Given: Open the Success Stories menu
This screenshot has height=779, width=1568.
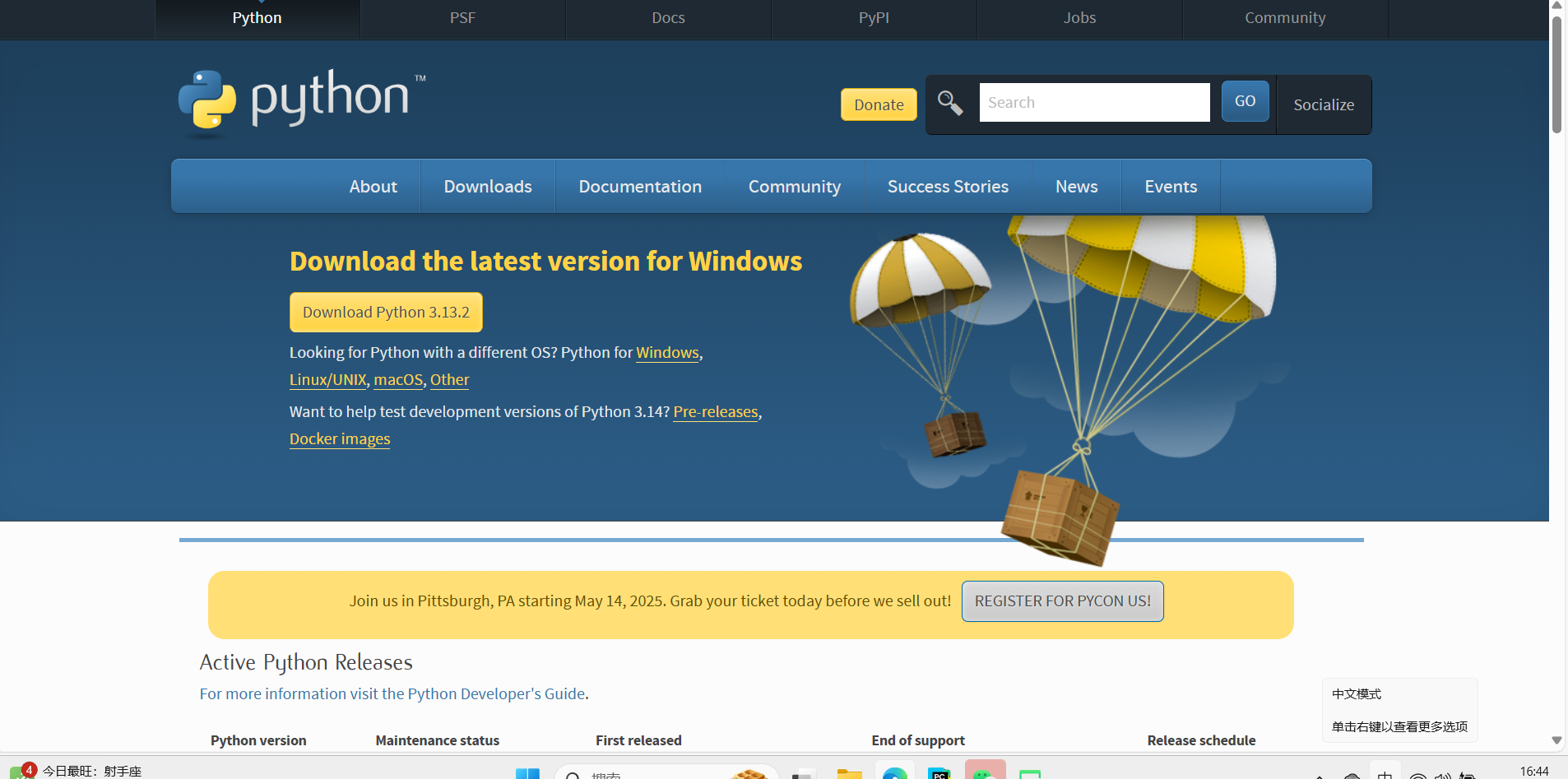Looking at the screenshot, I should pos(948,187).
